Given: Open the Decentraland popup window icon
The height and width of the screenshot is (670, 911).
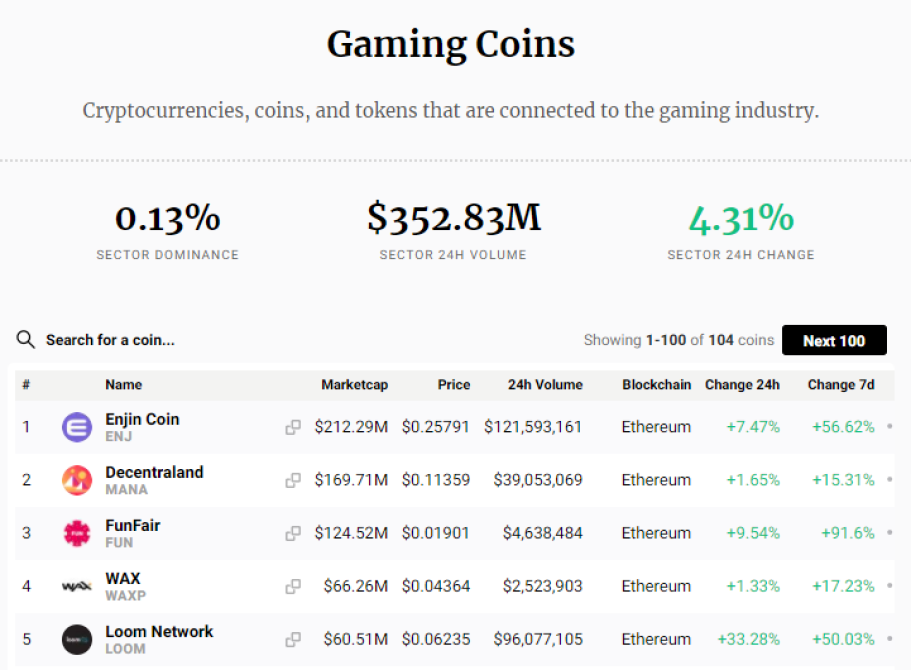Looking at the screenshot, I should (x=293, y=480).
